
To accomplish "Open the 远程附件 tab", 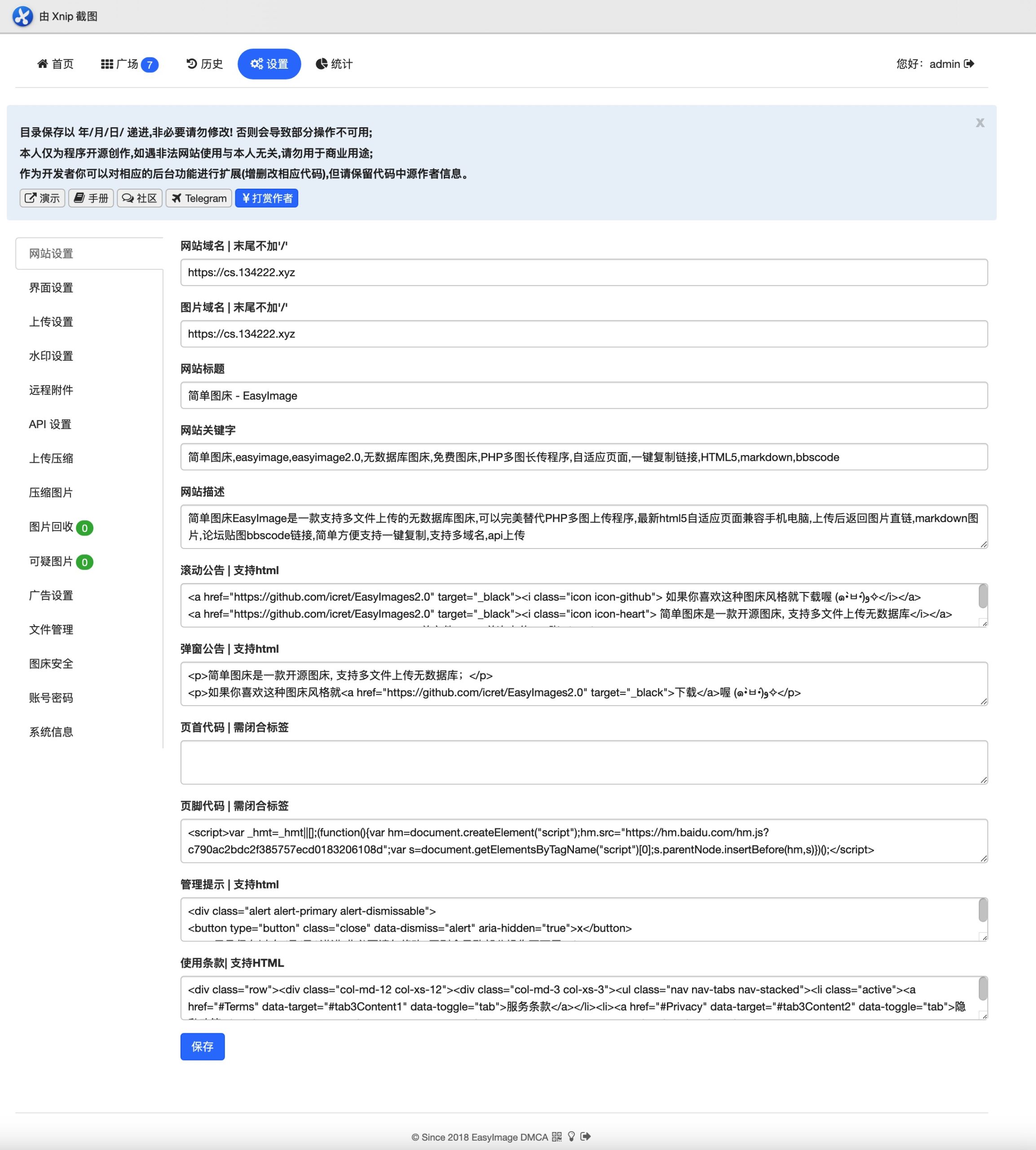I will pos(89,390).
